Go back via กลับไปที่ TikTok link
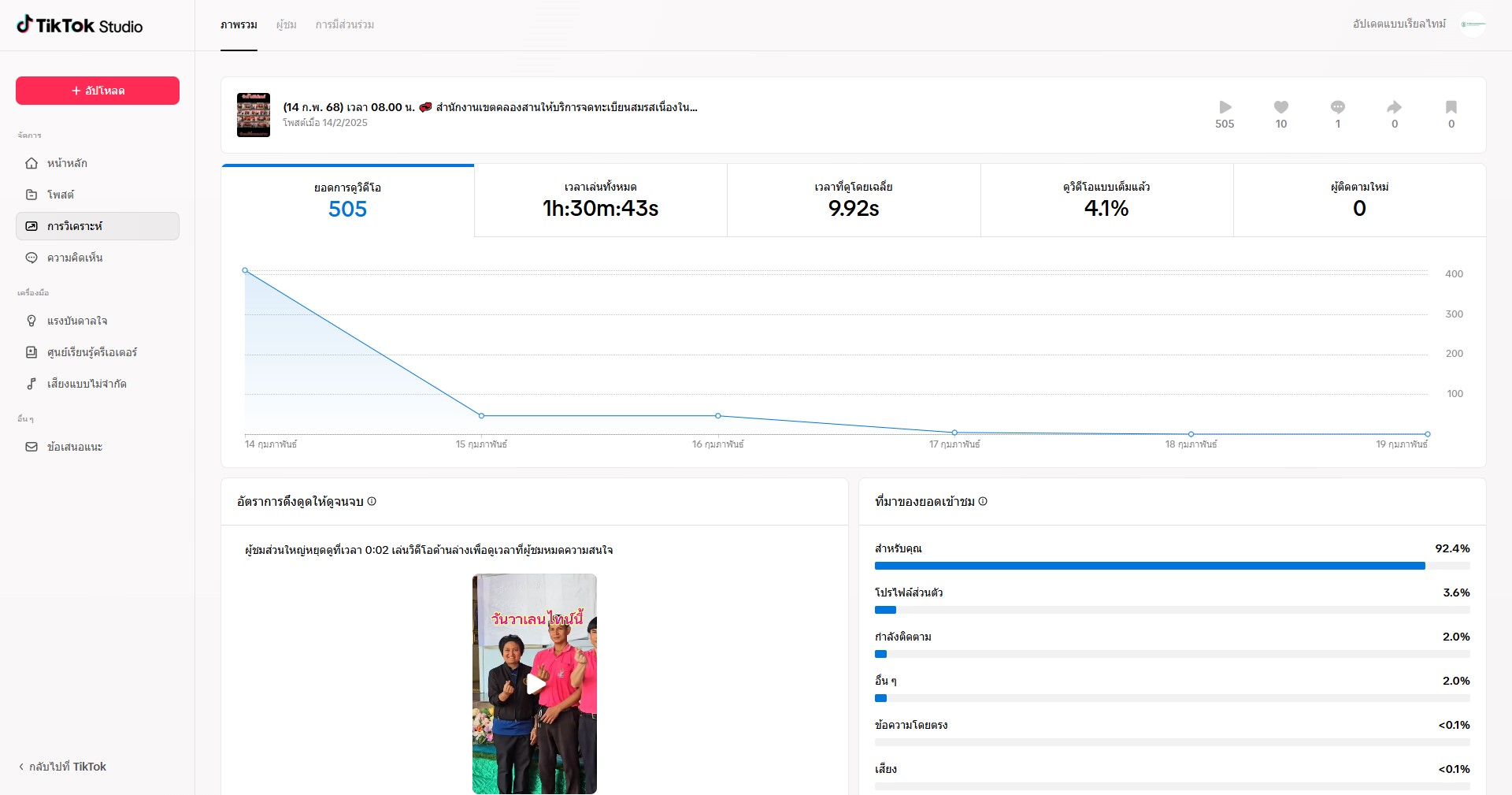The image size is (1512, 795). click(62, 767)
